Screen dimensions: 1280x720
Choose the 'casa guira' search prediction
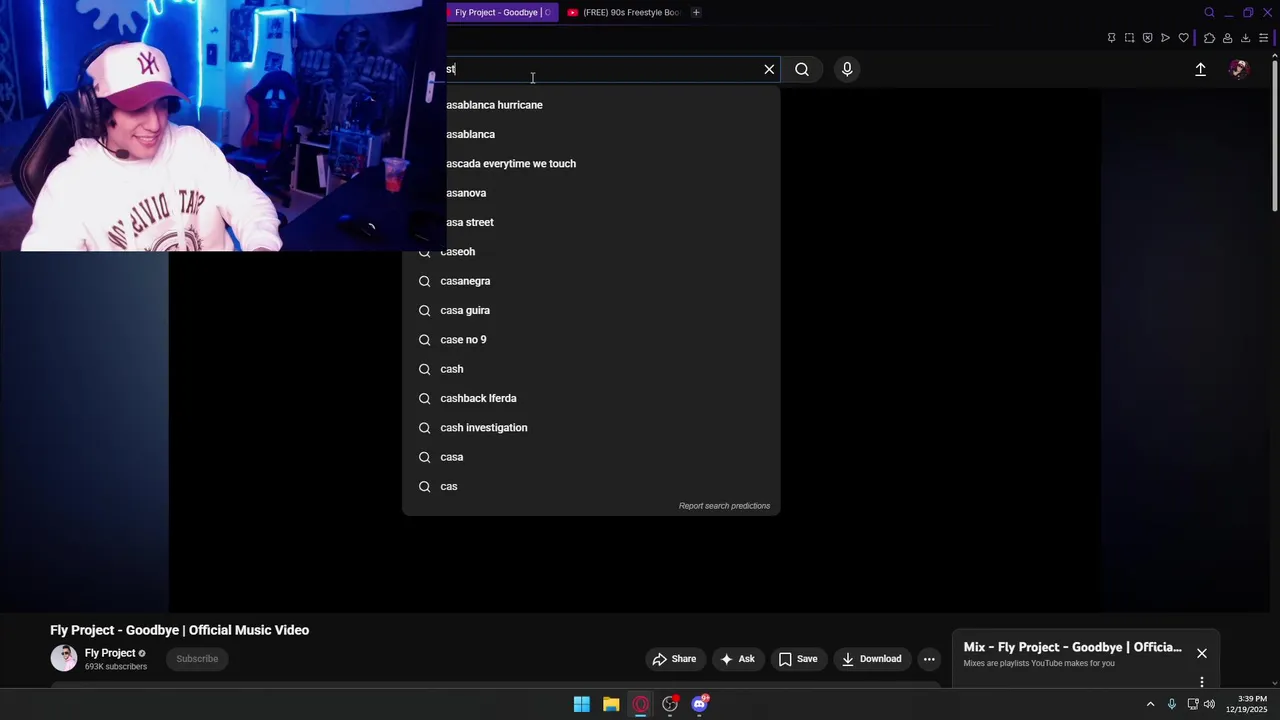click(x=591, y=310)
